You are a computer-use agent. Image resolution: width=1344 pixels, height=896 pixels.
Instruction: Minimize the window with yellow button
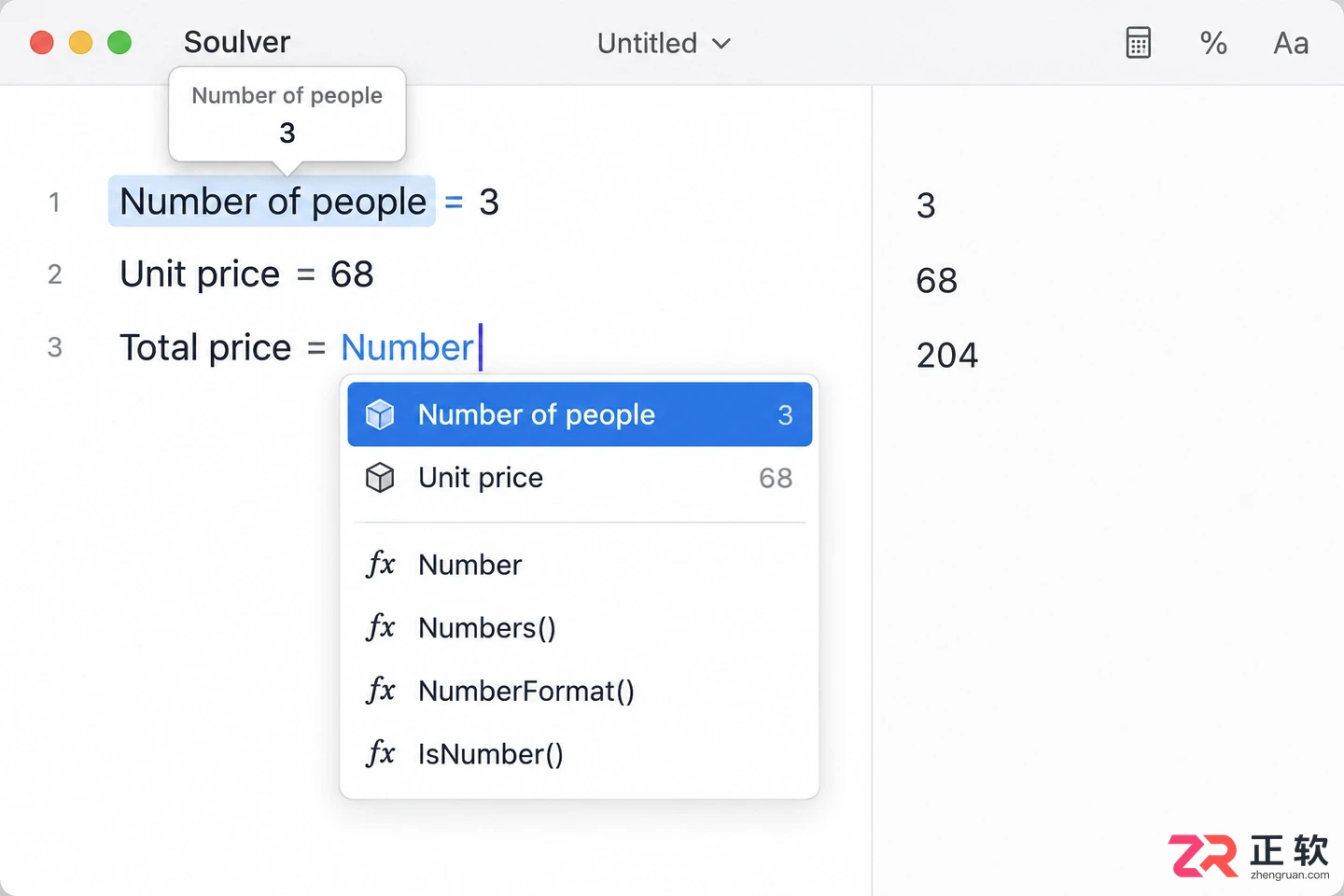coord(81,43)
